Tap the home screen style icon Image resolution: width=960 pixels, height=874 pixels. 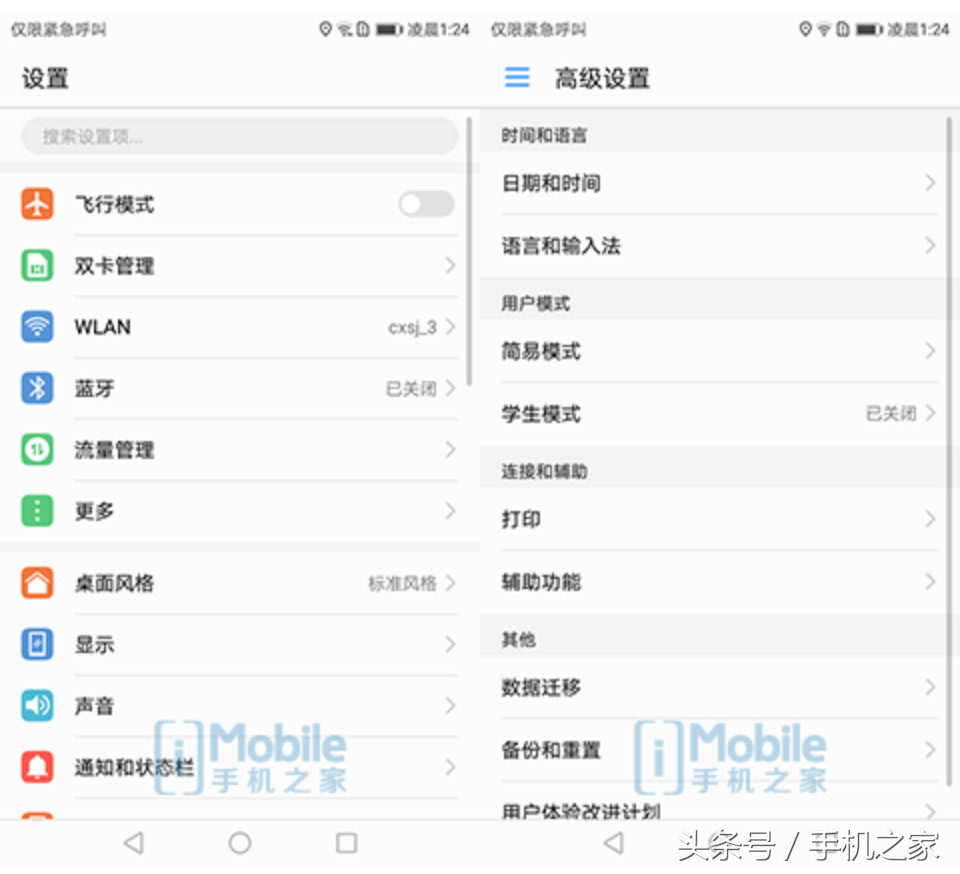coord(37,583)
